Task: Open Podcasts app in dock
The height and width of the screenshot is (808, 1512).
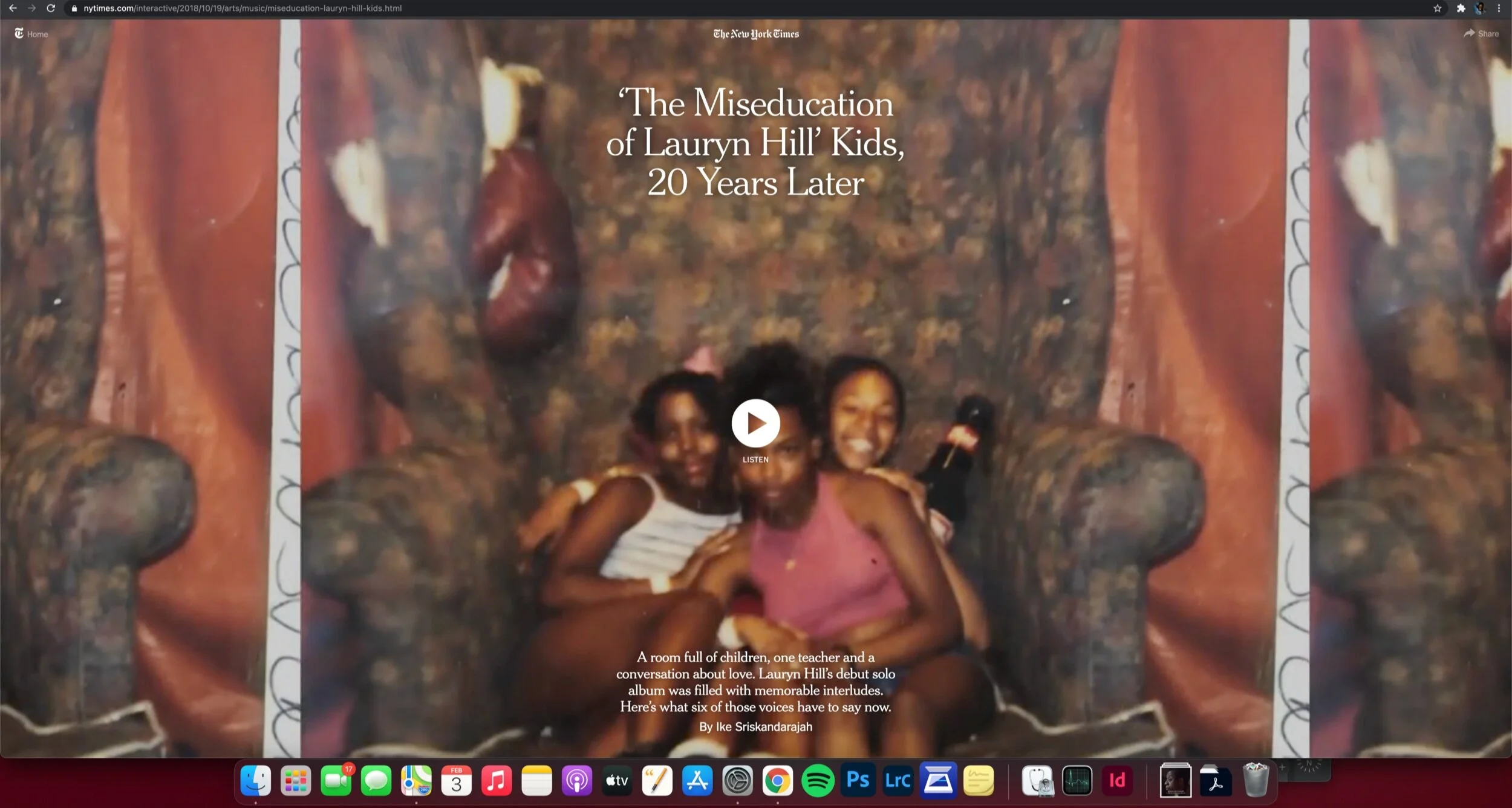Action: 576,781
